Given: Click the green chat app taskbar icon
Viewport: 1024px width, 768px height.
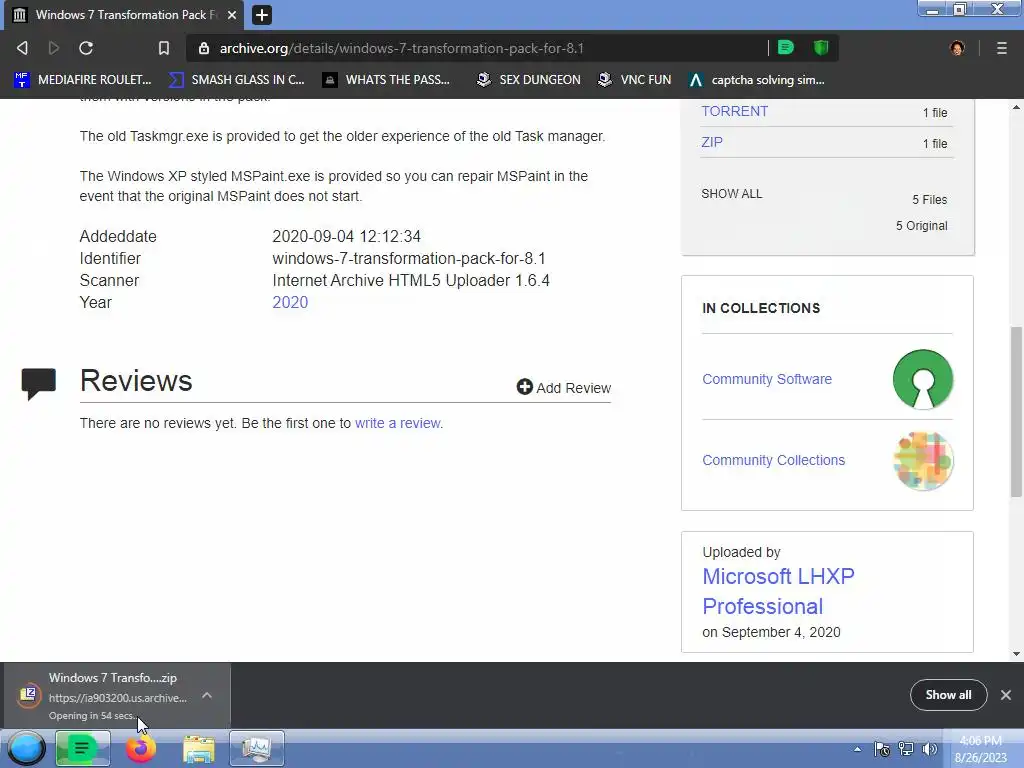Looking at the screenshot, I should pyautogui.click(x=82, y=748).
